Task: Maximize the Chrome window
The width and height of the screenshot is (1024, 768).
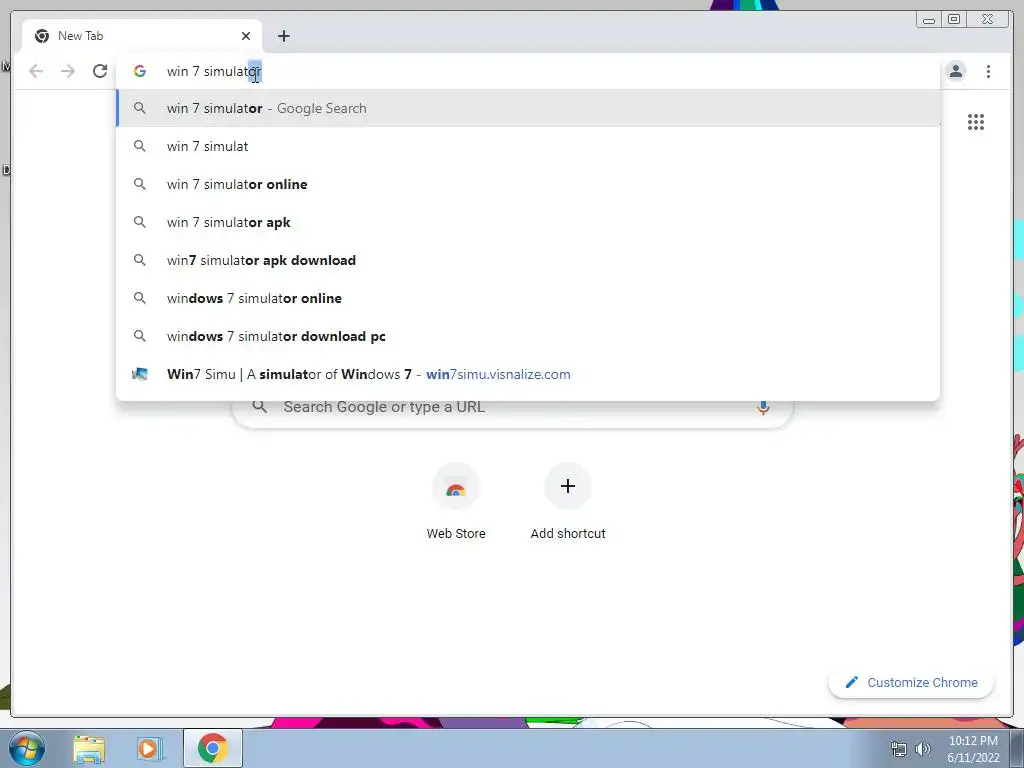Action: click(x=954, y=20)
